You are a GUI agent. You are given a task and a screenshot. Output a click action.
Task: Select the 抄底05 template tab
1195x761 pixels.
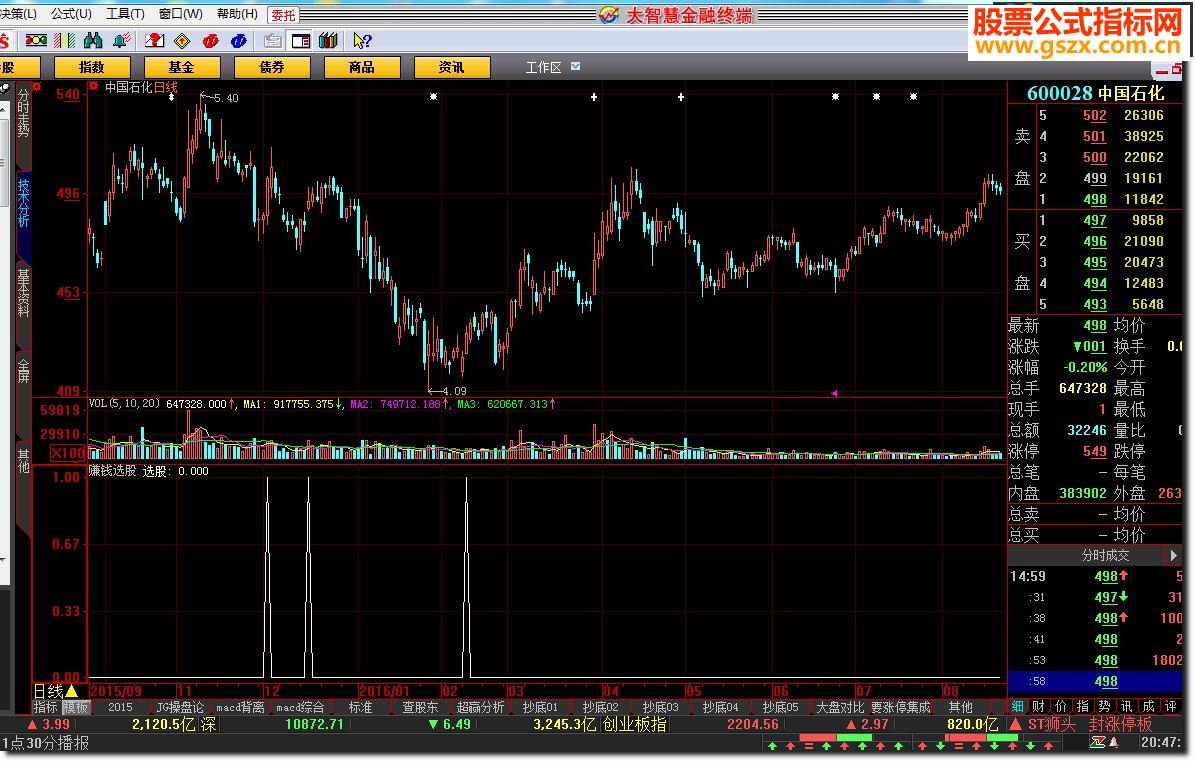[780, 707]
